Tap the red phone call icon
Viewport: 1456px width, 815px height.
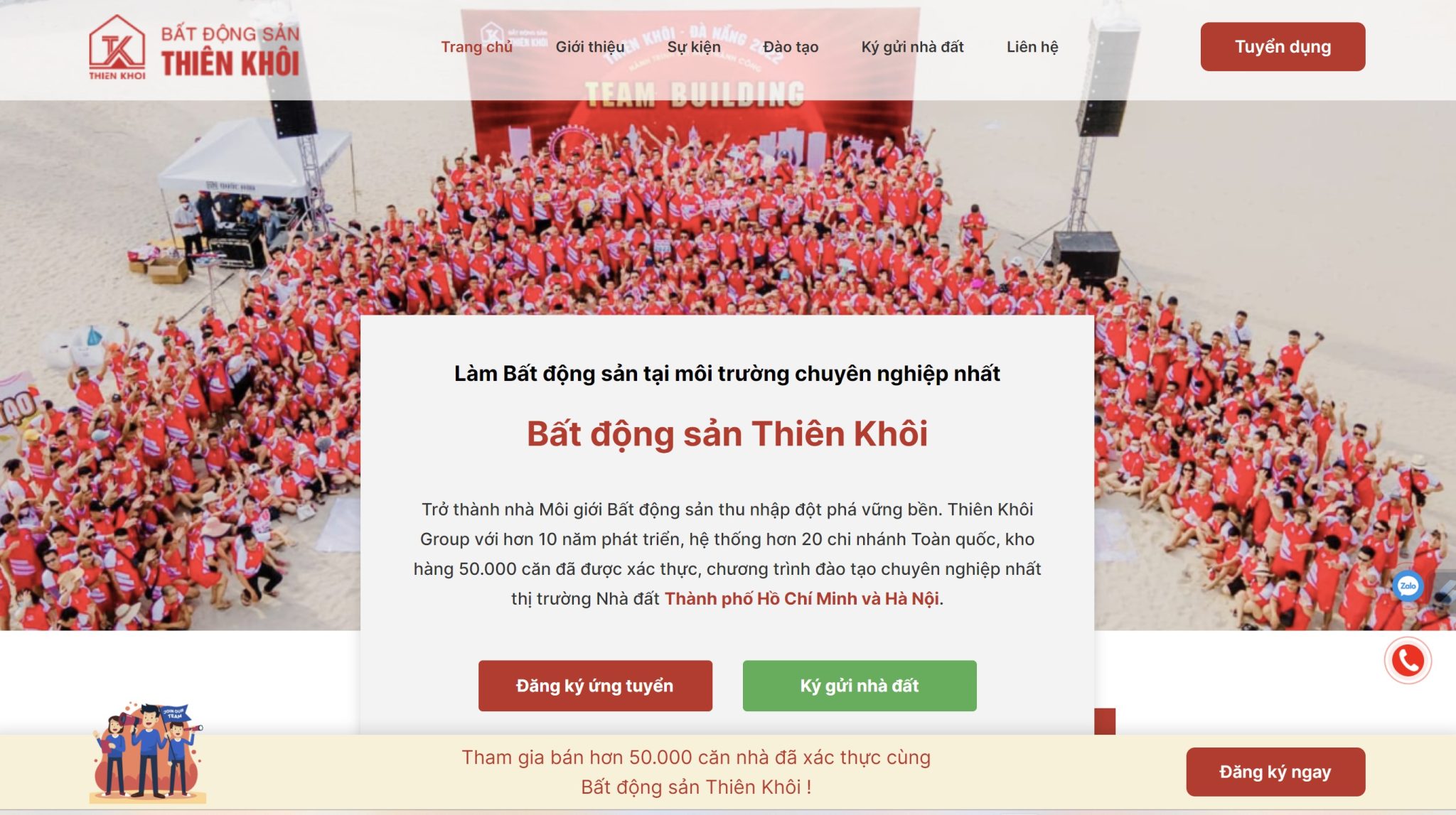coord(1408,661)
